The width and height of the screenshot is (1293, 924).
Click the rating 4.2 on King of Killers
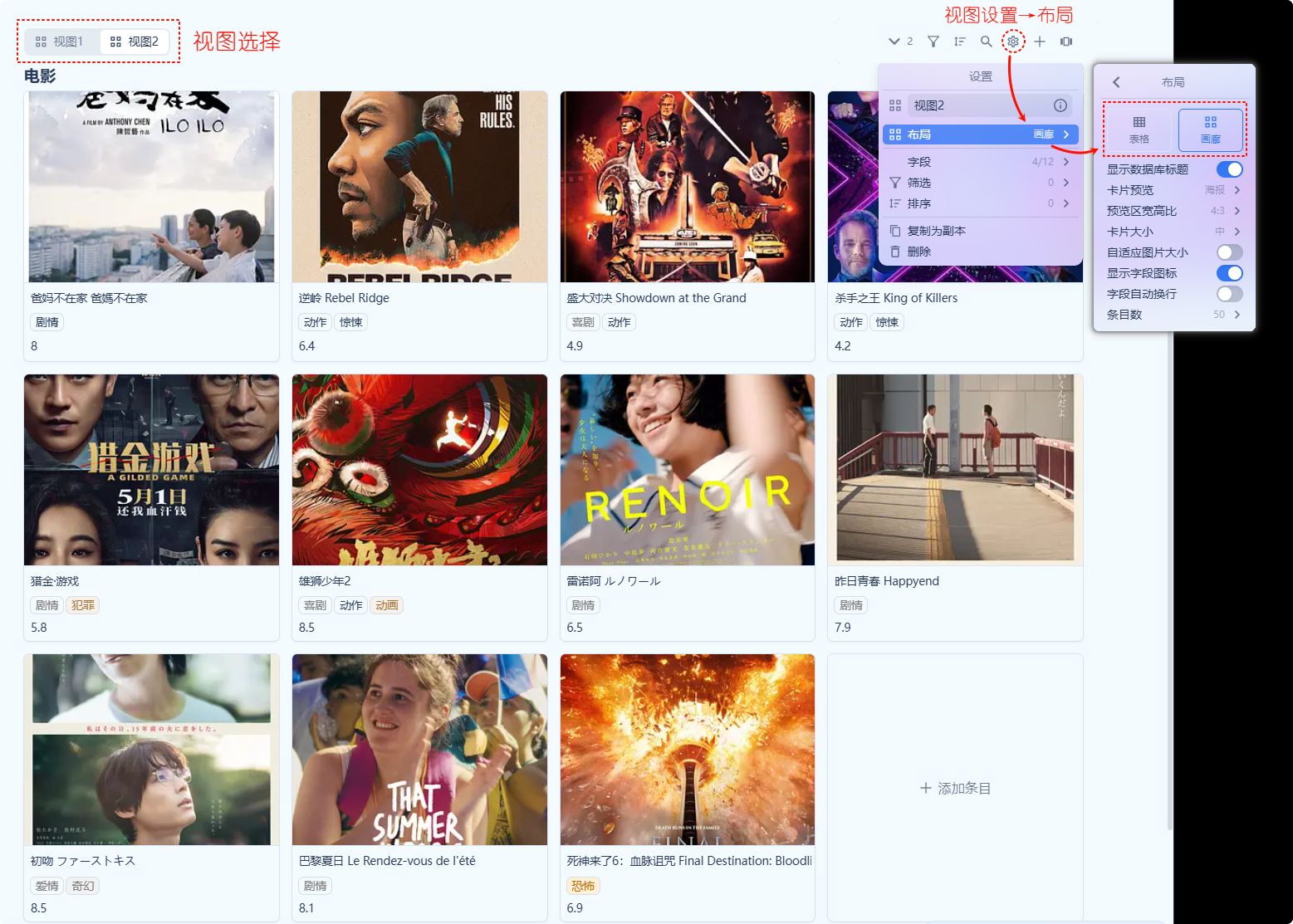(843, 346)
